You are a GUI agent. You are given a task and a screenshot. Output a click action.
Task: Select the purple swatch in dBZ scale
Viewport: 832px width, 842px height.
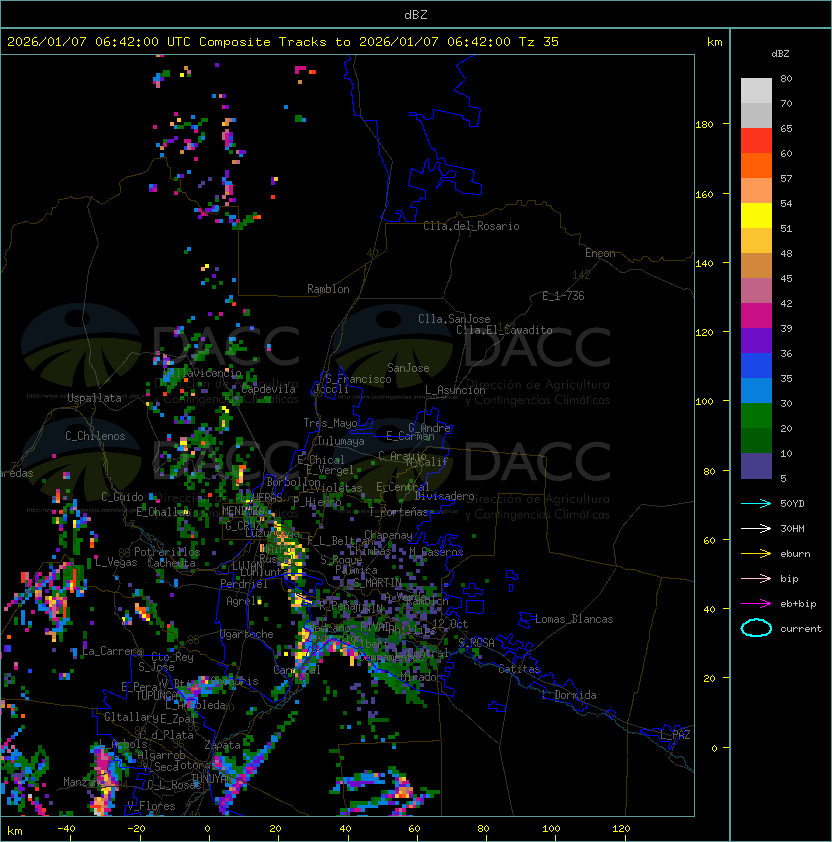pos(756,341)
